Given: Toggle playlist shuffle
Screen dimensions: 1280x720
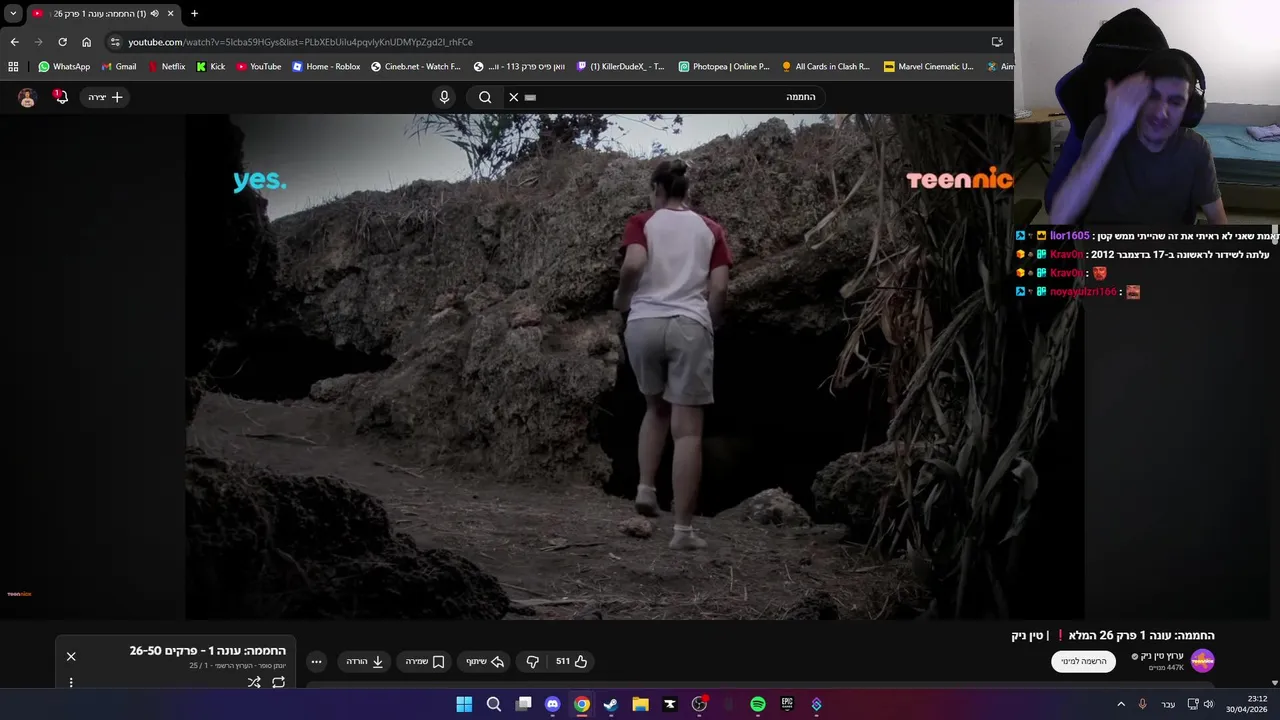Looking at the screenshot, I should 254,682.
